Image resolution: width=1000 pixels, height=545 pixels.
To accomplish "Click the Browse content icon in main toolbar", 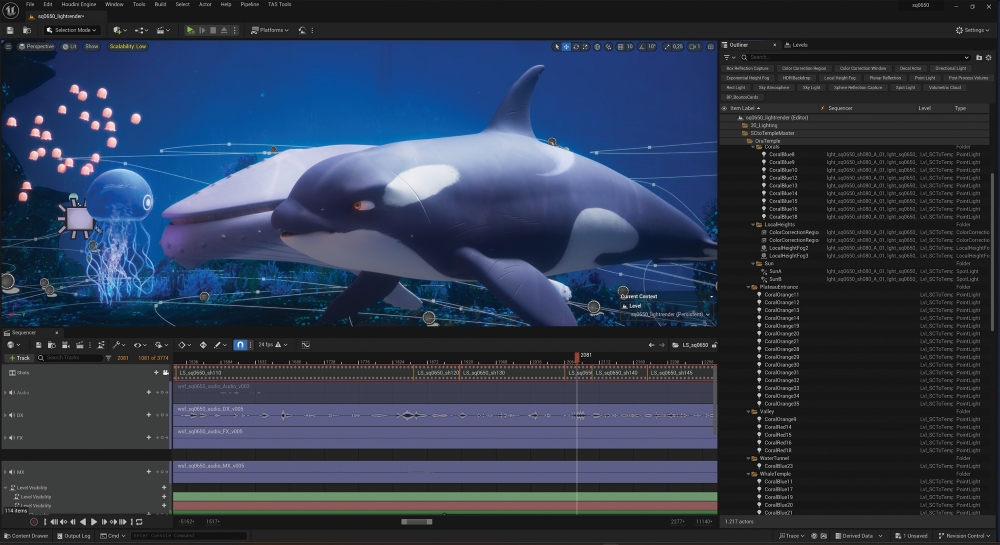I will 27,30.
